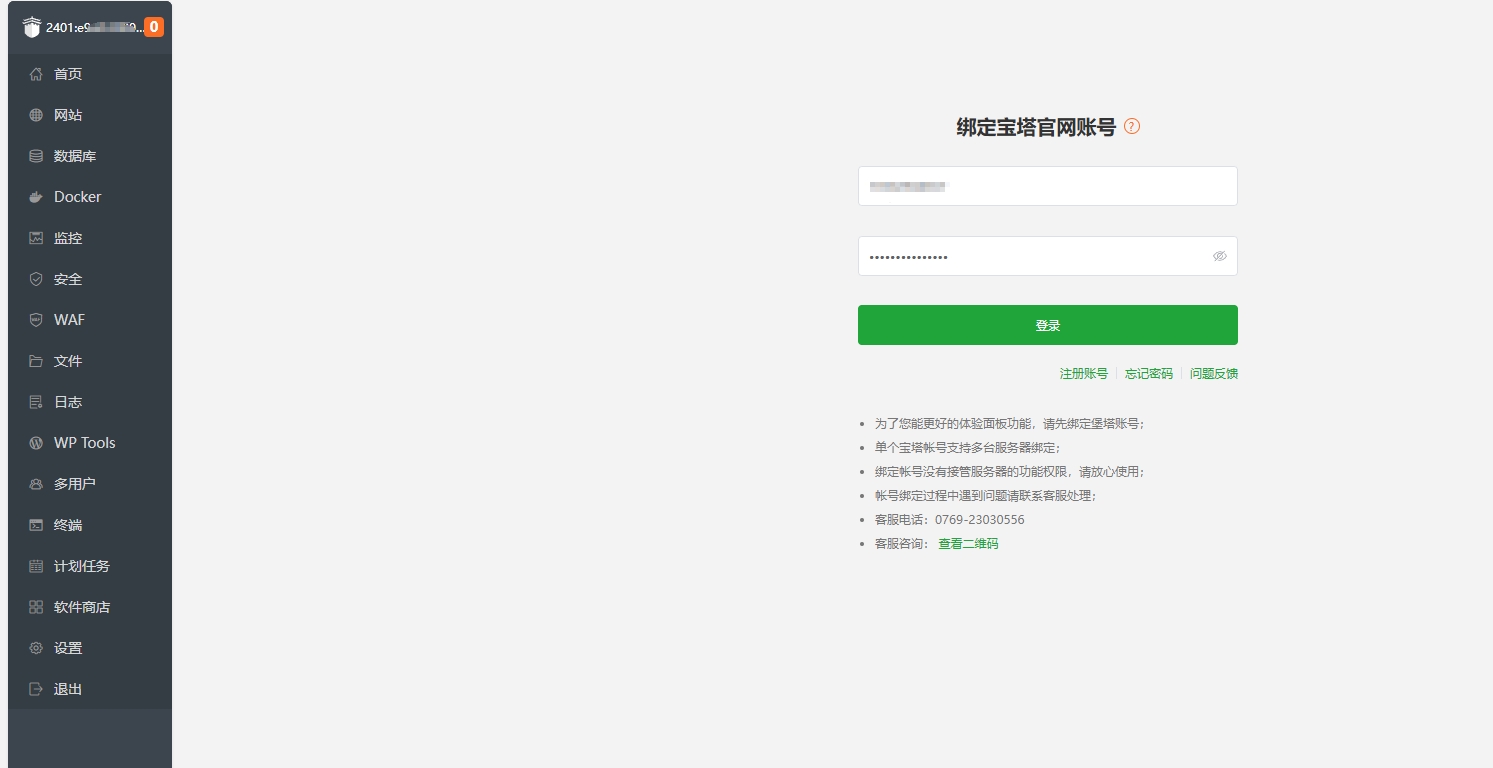Open the 网站 menu item
Screen dimensions: 1493x768
(90, 115)
